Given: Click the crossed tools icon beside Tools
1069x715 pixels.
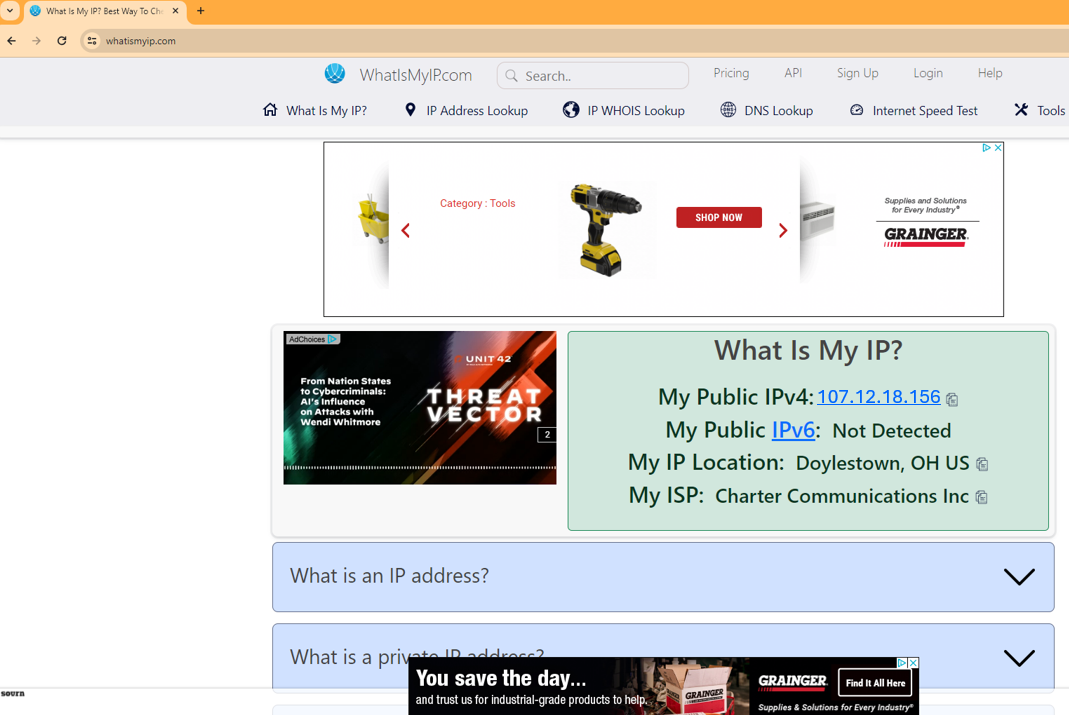Looking at the screenshot, I should (x=1021, y=110).
